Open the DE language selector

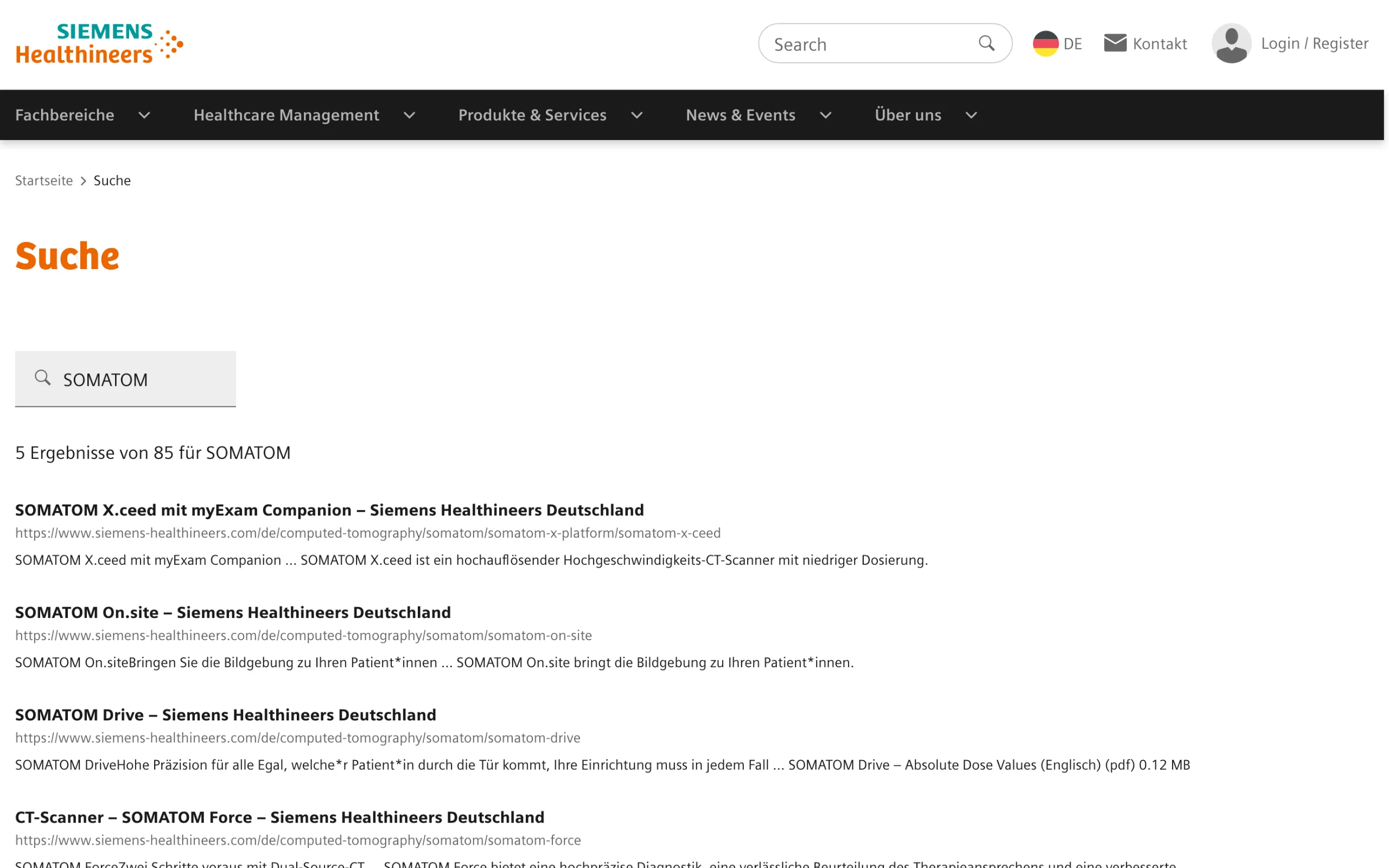coord(1057,43)
